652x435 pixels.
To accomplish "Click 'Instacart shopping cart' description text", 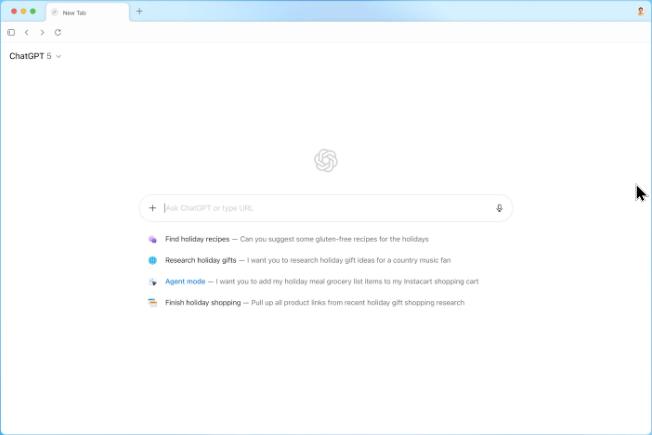I will coord(441,282).
